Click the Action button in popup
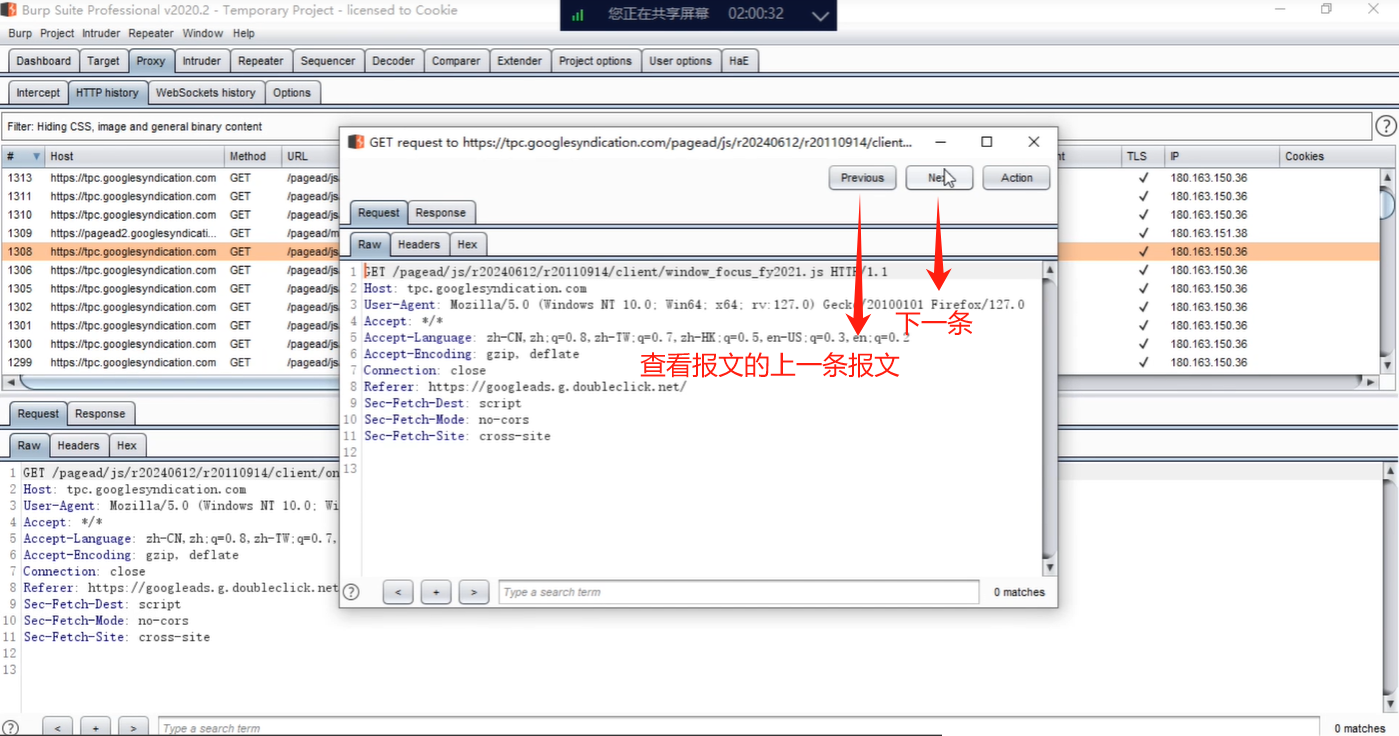The image size is (1399, 736). pyautogui.click(x=1016, y=178)
